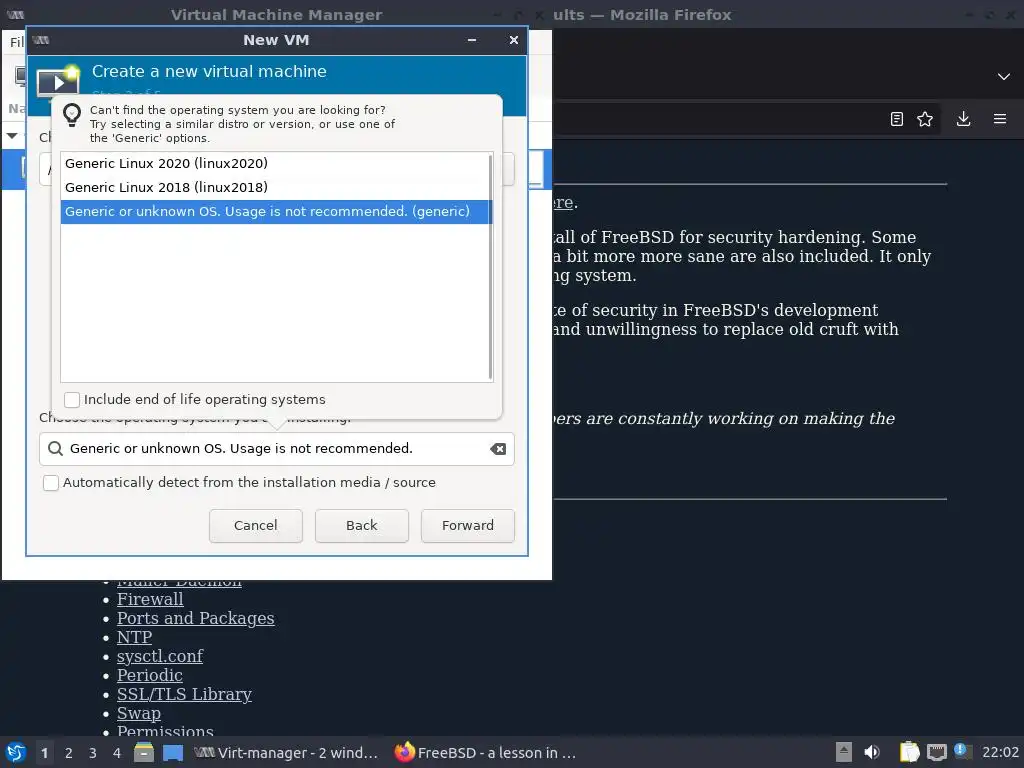Select Generic Linux 2018 (linux2018)
This screenshot has width=1024, height=768.
click(276, 188)
